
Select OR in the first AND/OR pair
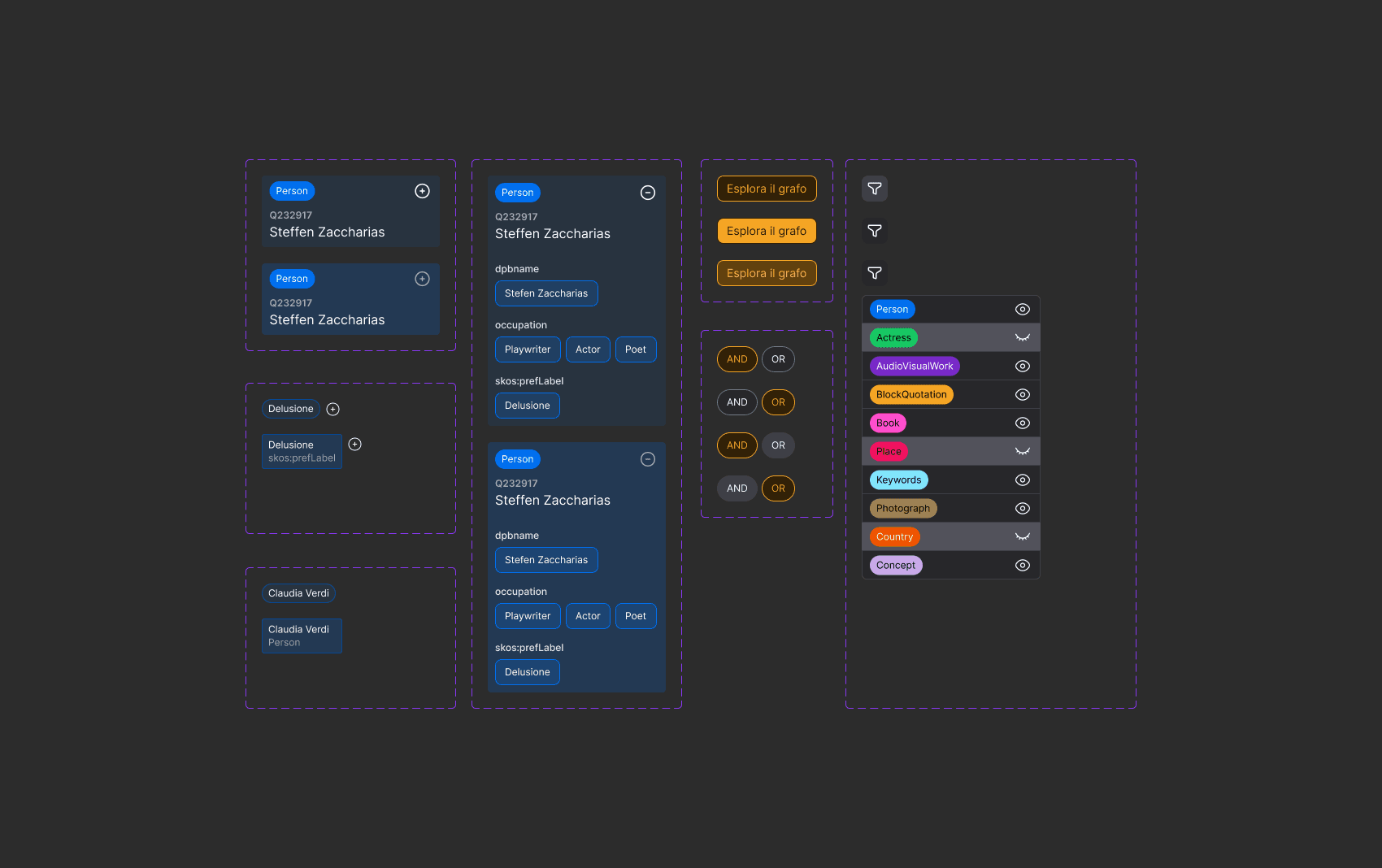click(778, 359)
